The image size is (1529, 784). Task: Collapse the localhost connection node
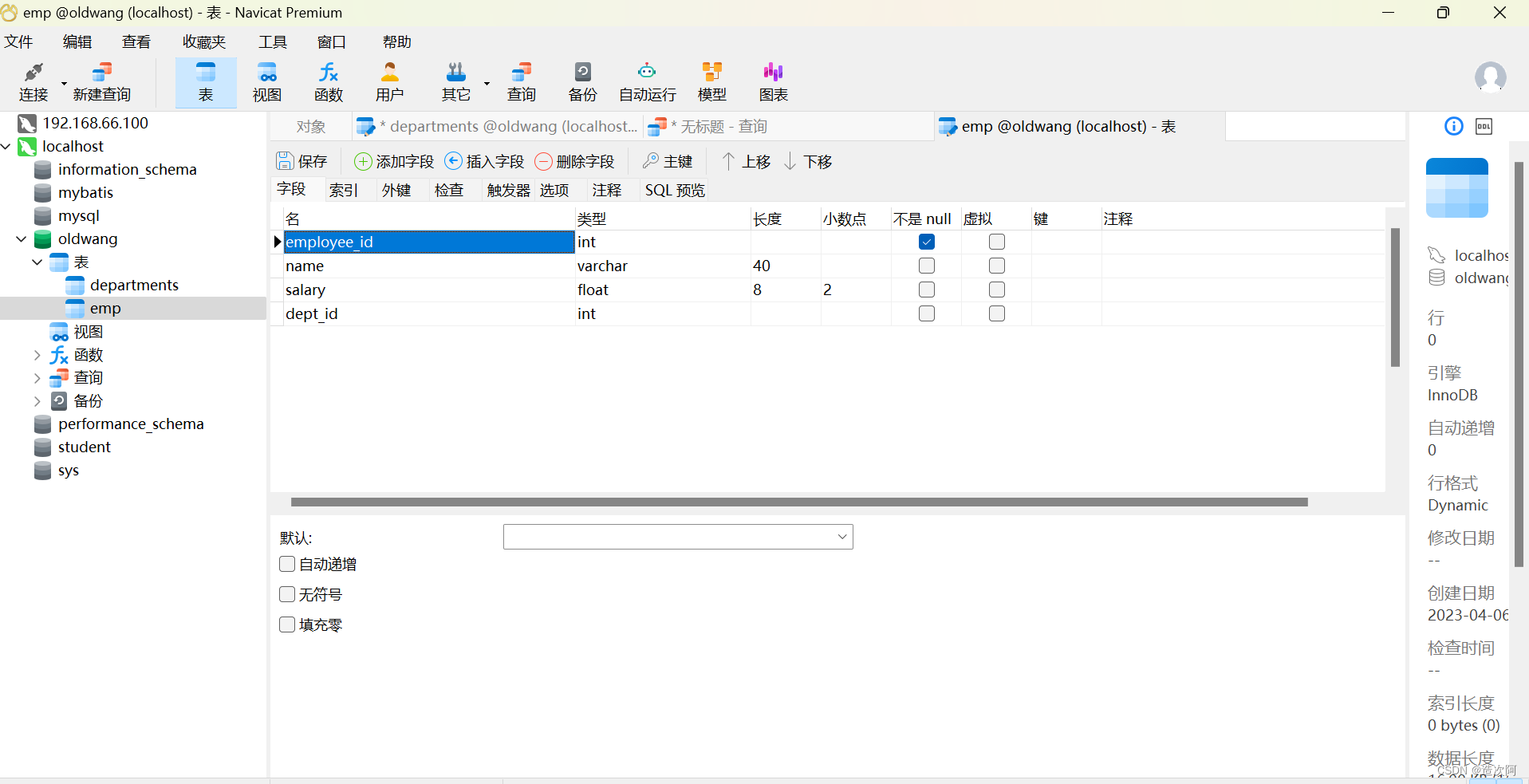click(6, 146)
